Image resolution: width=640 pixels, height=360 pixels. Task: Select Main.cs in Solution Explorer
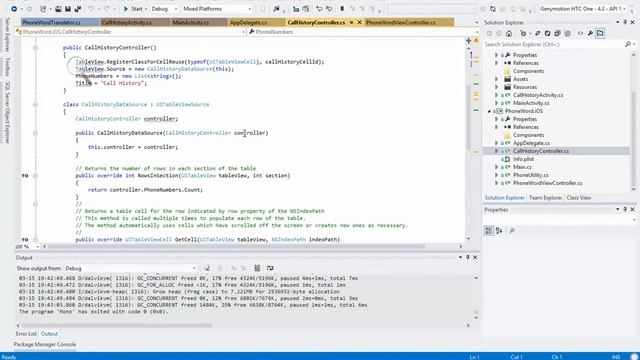[x=522, y=167]
